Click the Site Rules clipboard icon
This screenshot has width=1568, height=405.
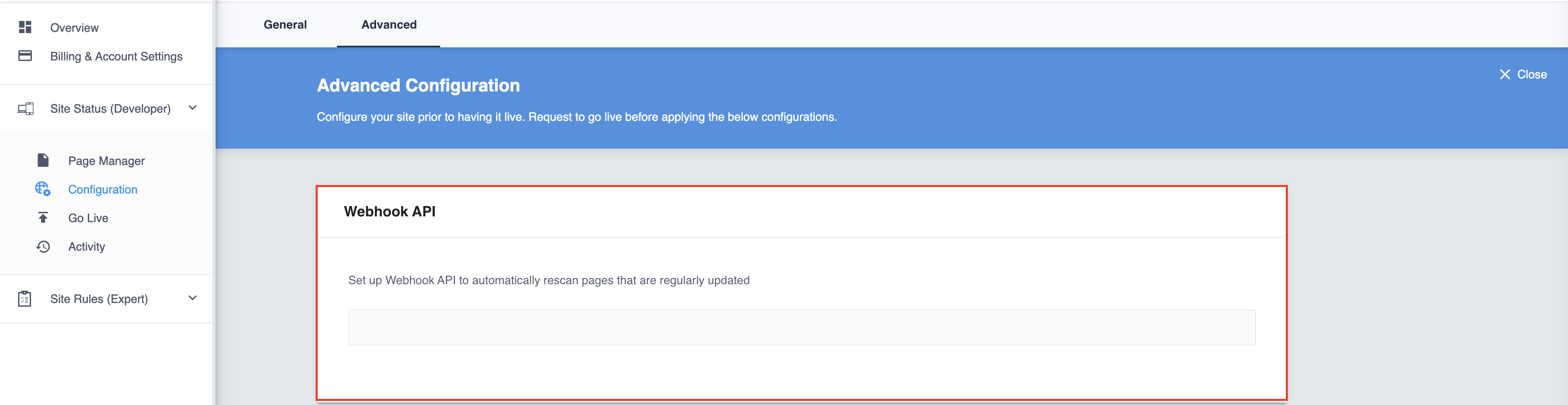point(25,298)
